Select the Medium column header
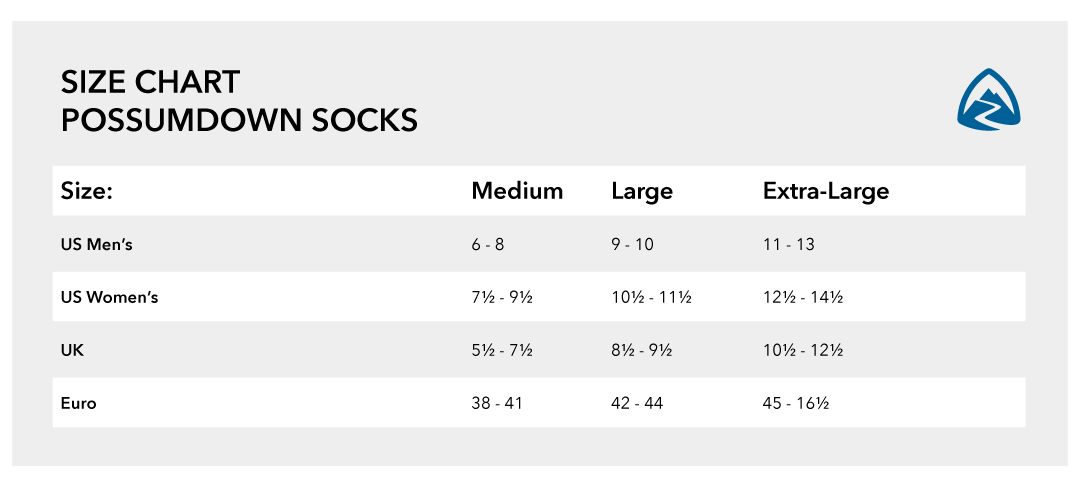Viewport: 1080px width, 500px height. coord(517,191)
